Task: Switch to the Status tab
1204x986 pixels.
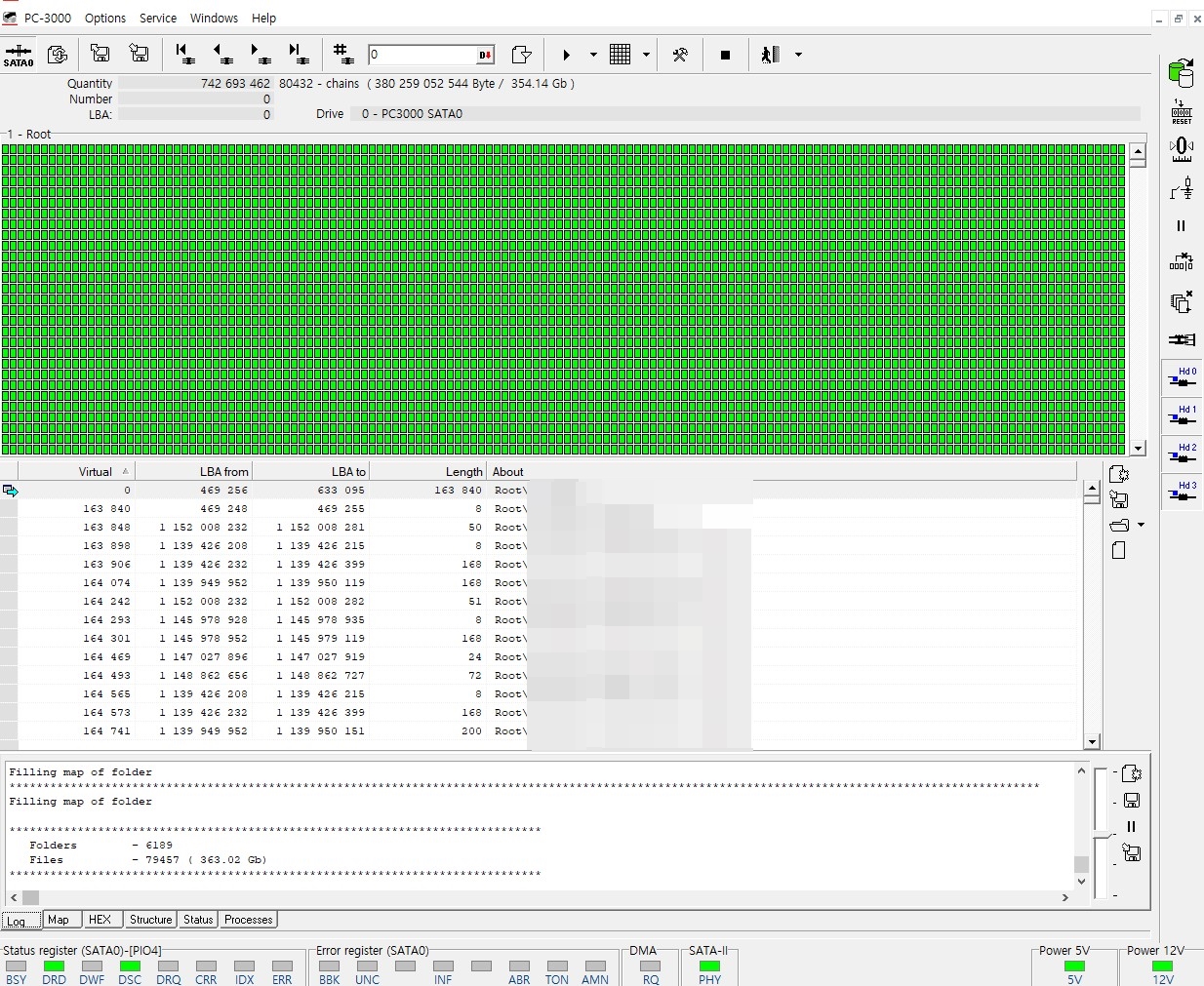Action: click(198, 920)
